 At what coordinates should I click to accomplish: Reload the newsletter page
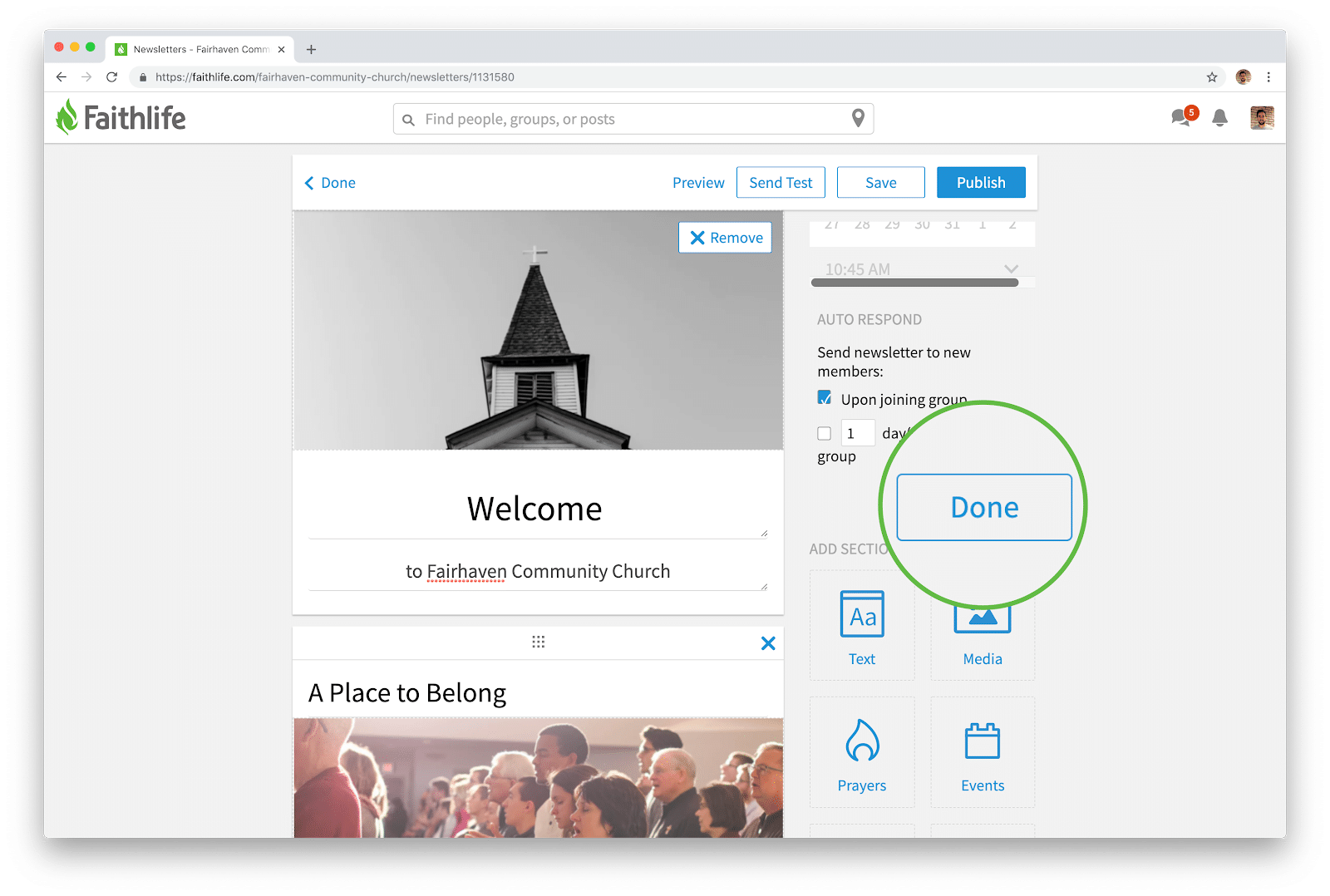tap(111, 76)
